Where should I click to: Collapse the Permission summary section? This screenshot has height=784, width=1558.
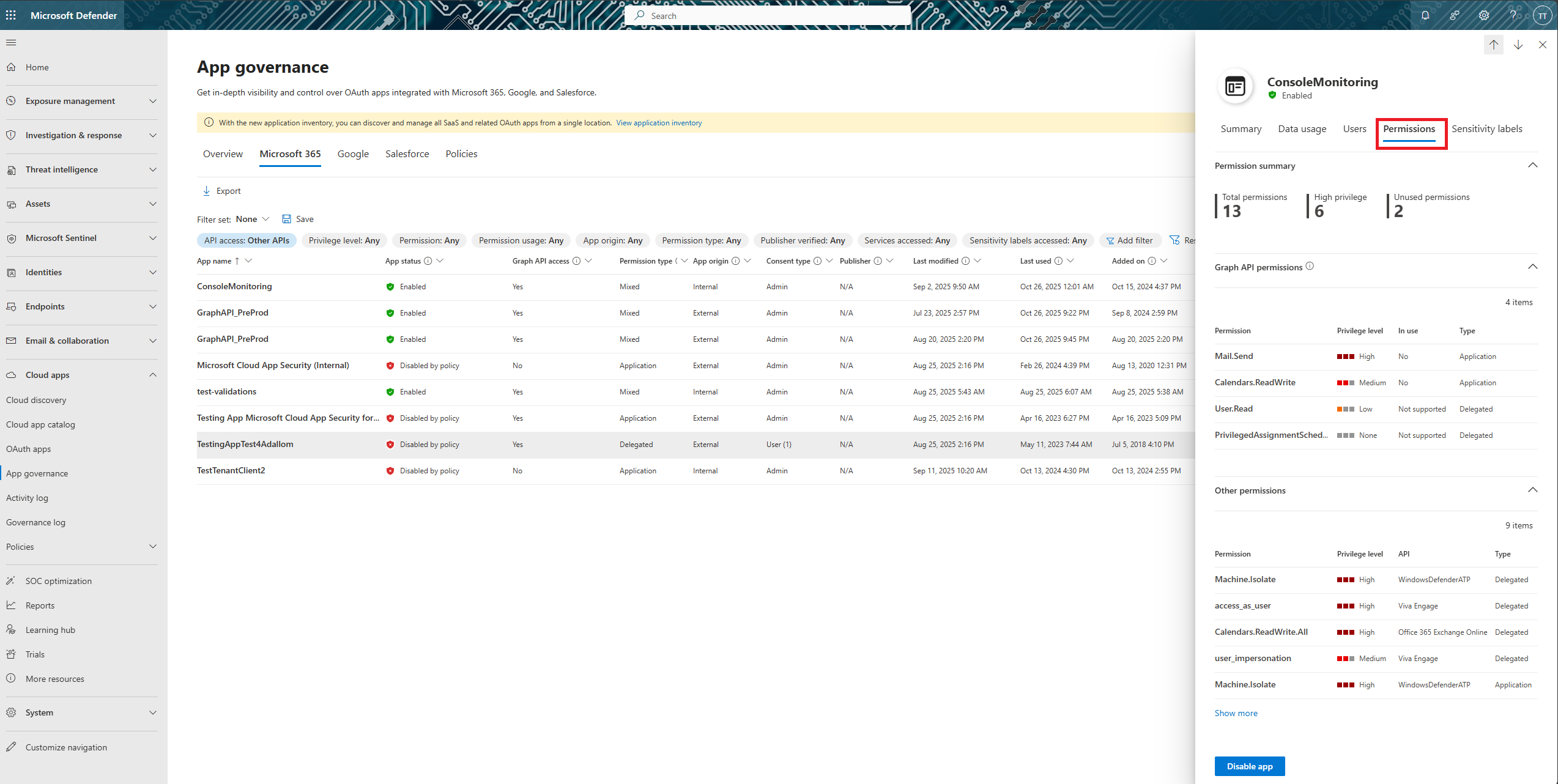[x=1532, y=165]
